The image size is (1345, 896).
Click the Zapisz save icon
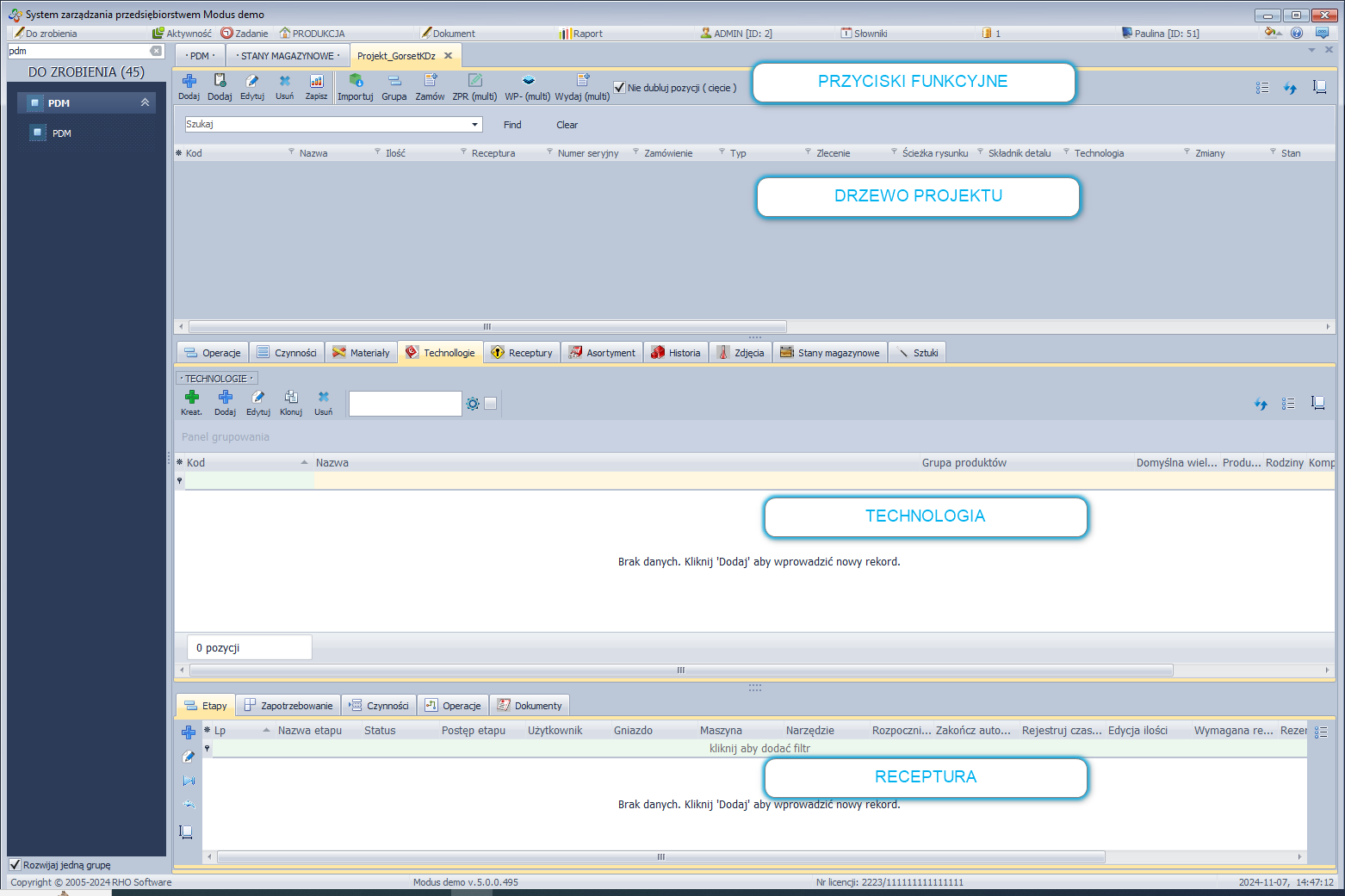(x=316, y=81)
